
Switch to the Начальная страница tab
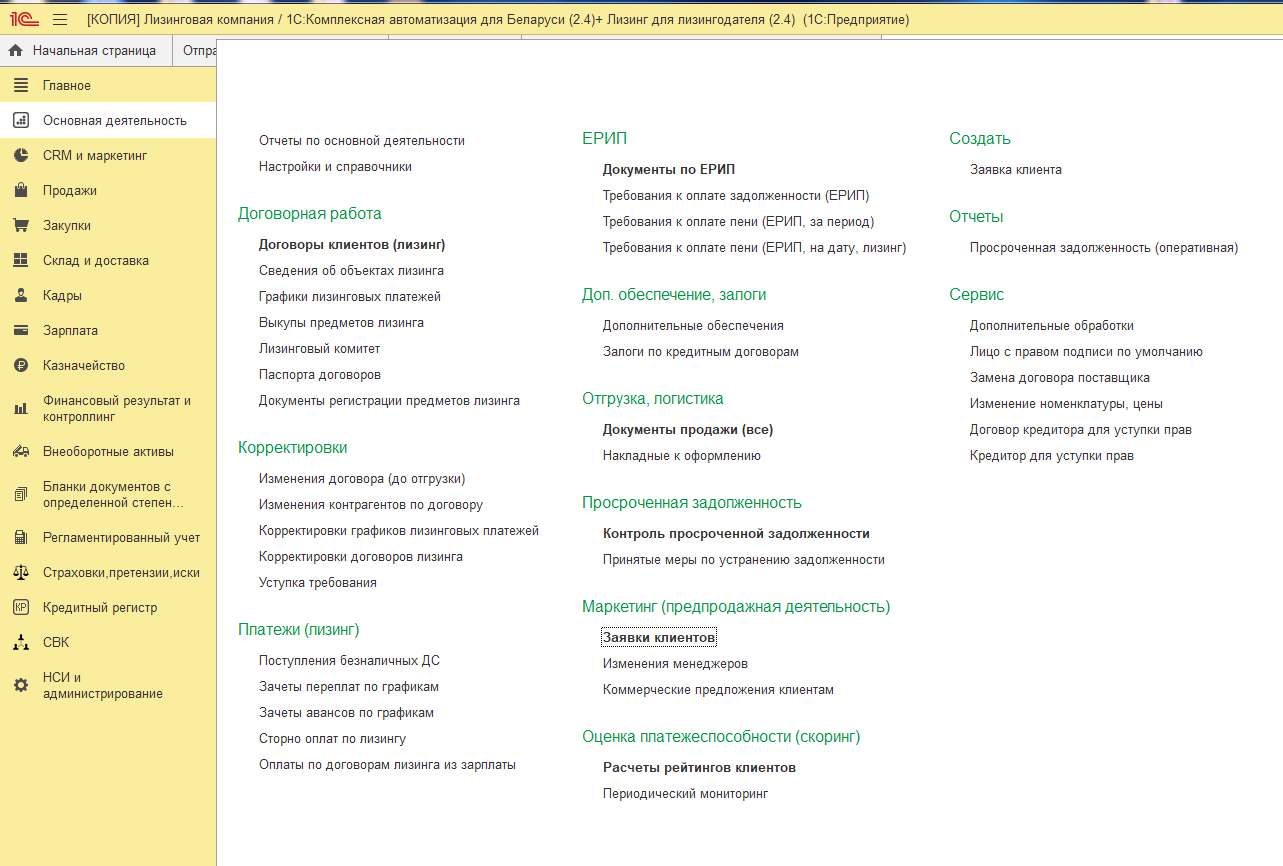[x=84, y=51]
